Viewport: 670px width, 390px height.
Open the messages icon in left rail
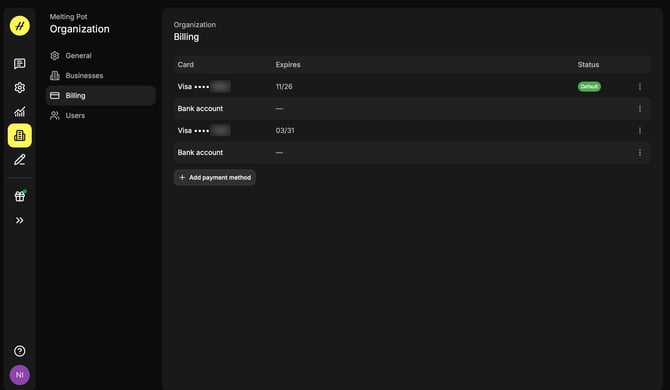click(20, 64)
